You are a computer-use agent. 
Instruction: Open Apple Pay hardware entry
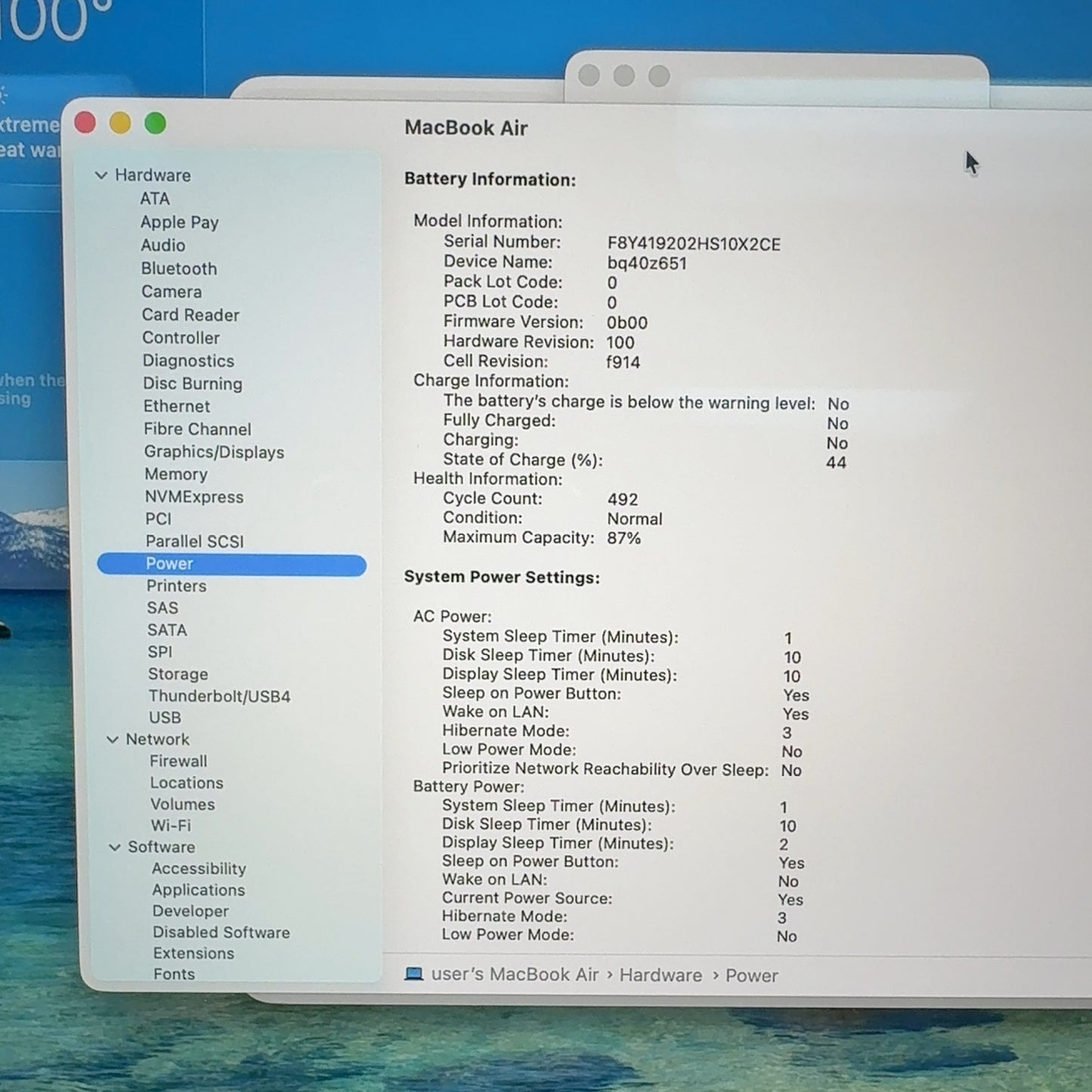pos(180,222)
